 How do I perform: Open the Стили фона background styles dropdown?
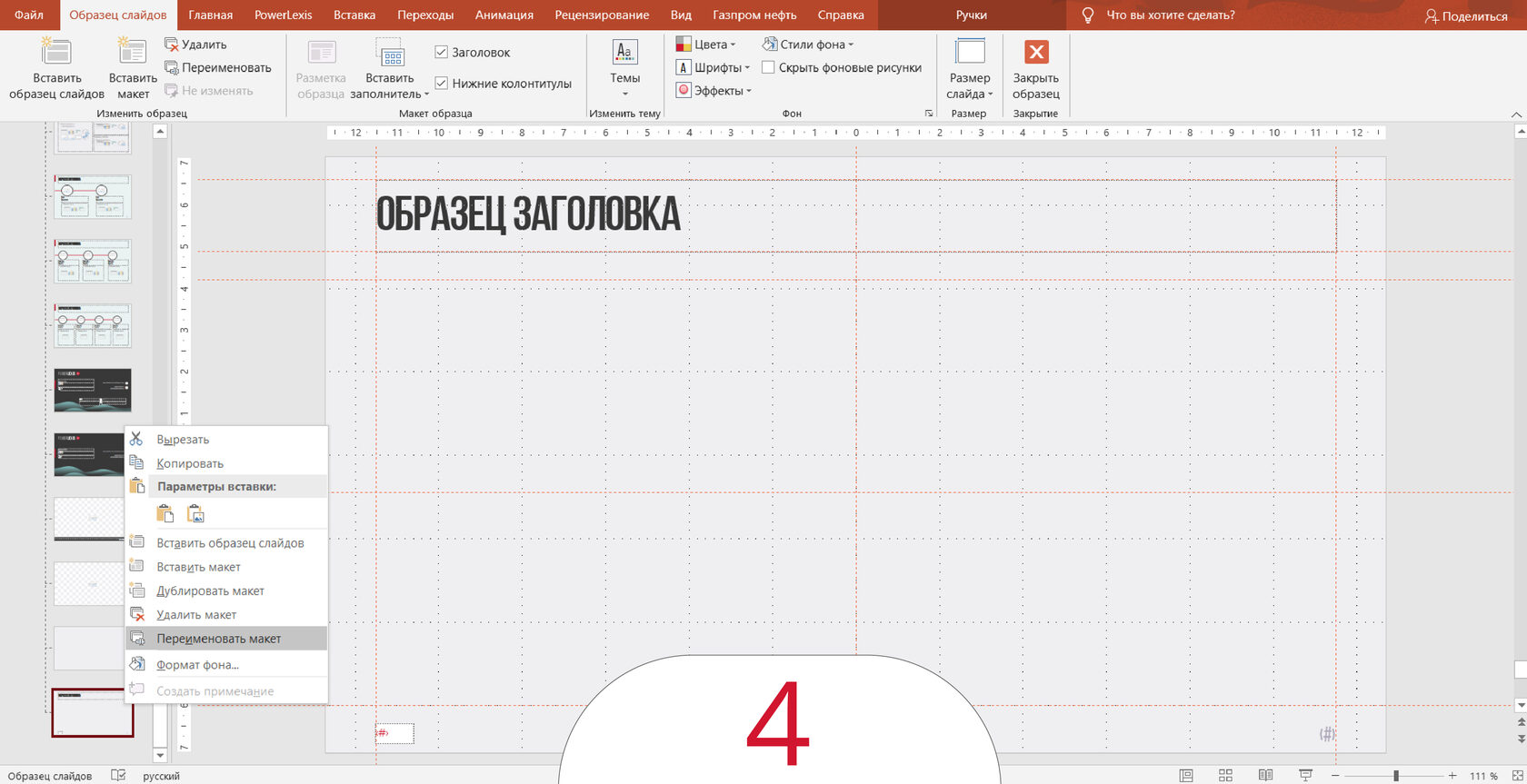click(x=808, y=45)
